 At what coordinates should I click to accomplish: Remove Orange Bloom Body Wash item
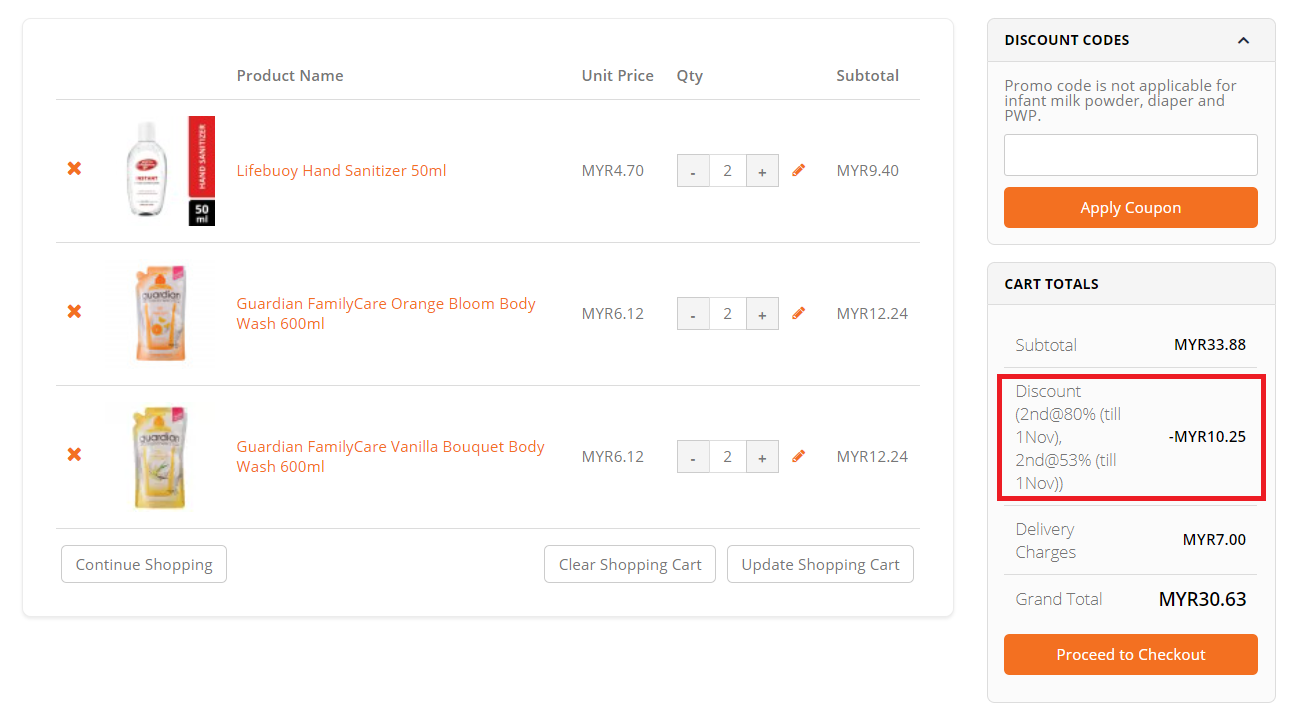[x=74, y=312]
